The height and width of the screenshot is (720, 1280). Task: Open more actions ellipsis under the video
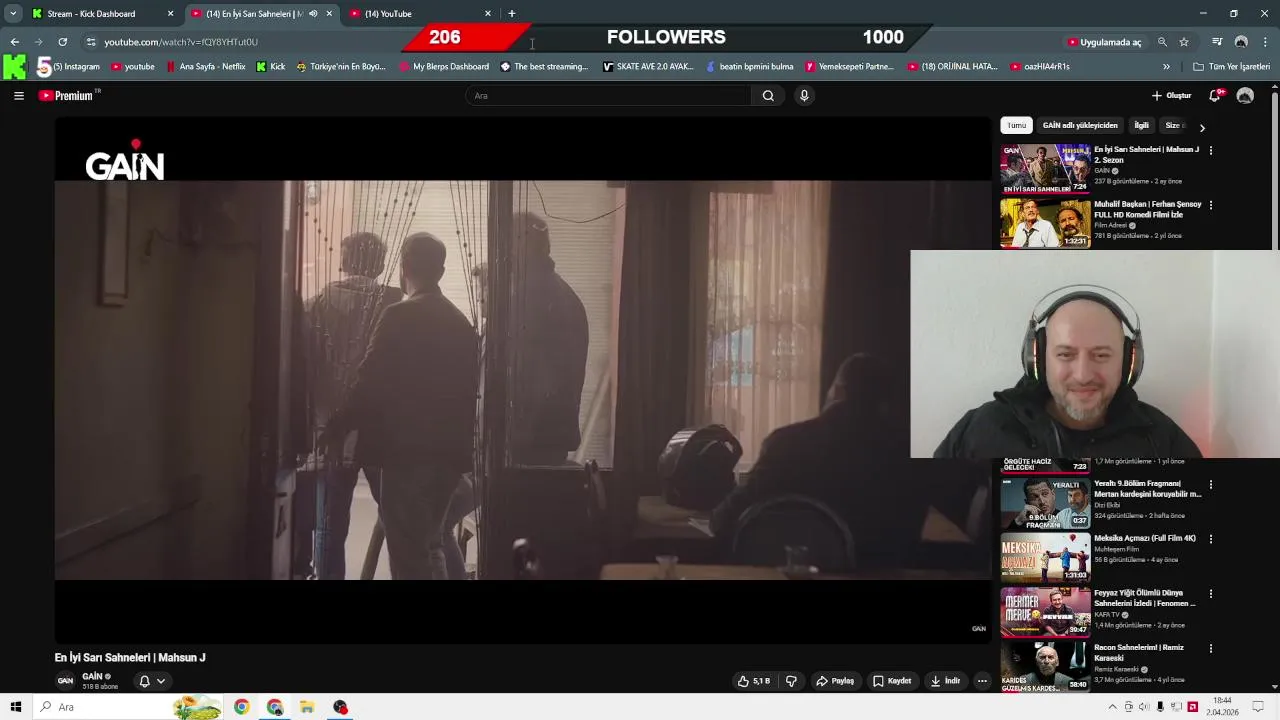click(982, 681)
